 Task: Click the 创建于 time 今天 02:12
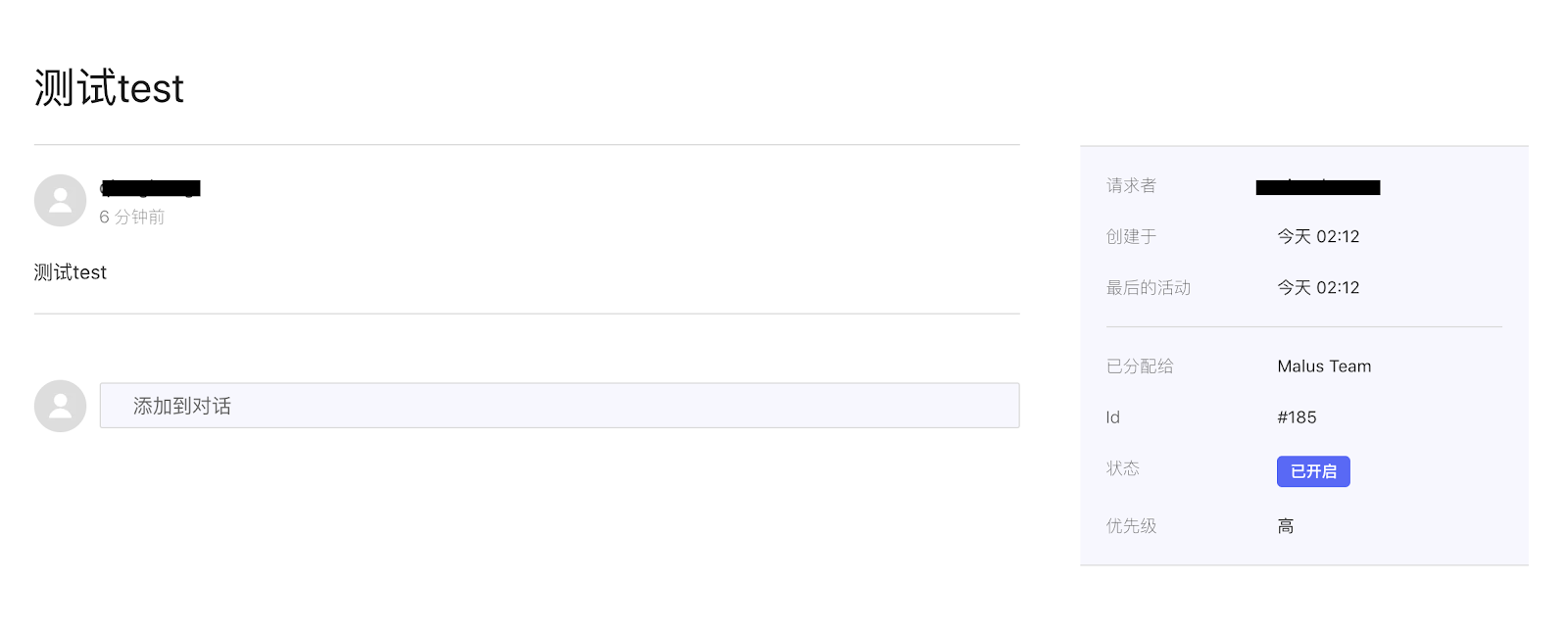(1317, 237)
